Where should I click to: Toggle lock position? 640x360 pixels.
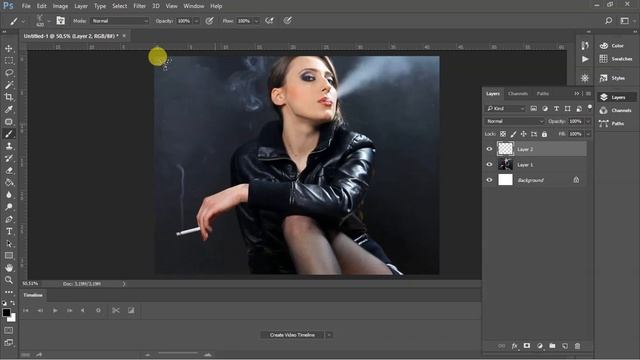click(x=523, y=134)
